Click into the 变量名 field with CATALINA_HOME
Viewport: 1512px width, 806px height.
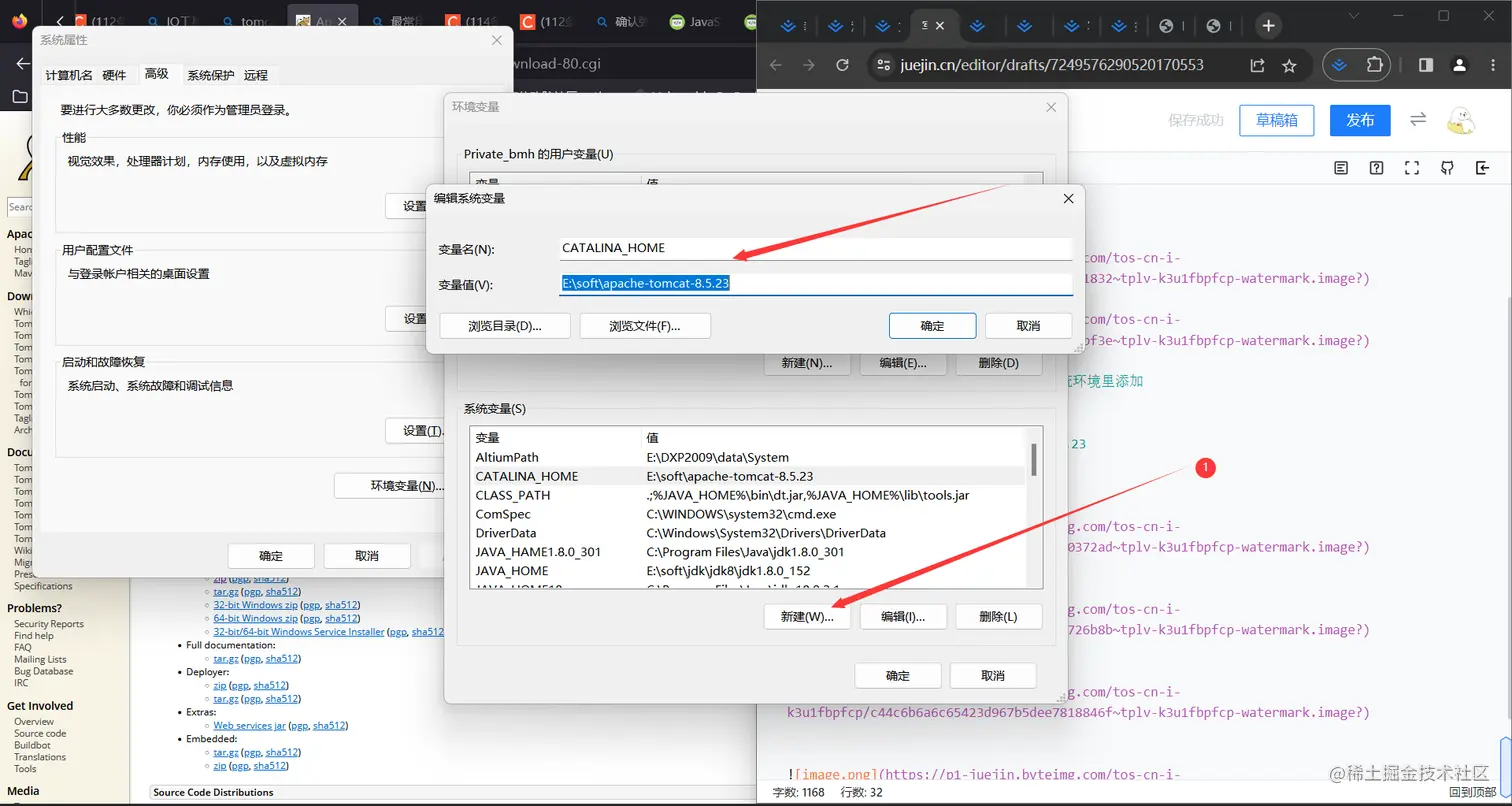[814, 248]
